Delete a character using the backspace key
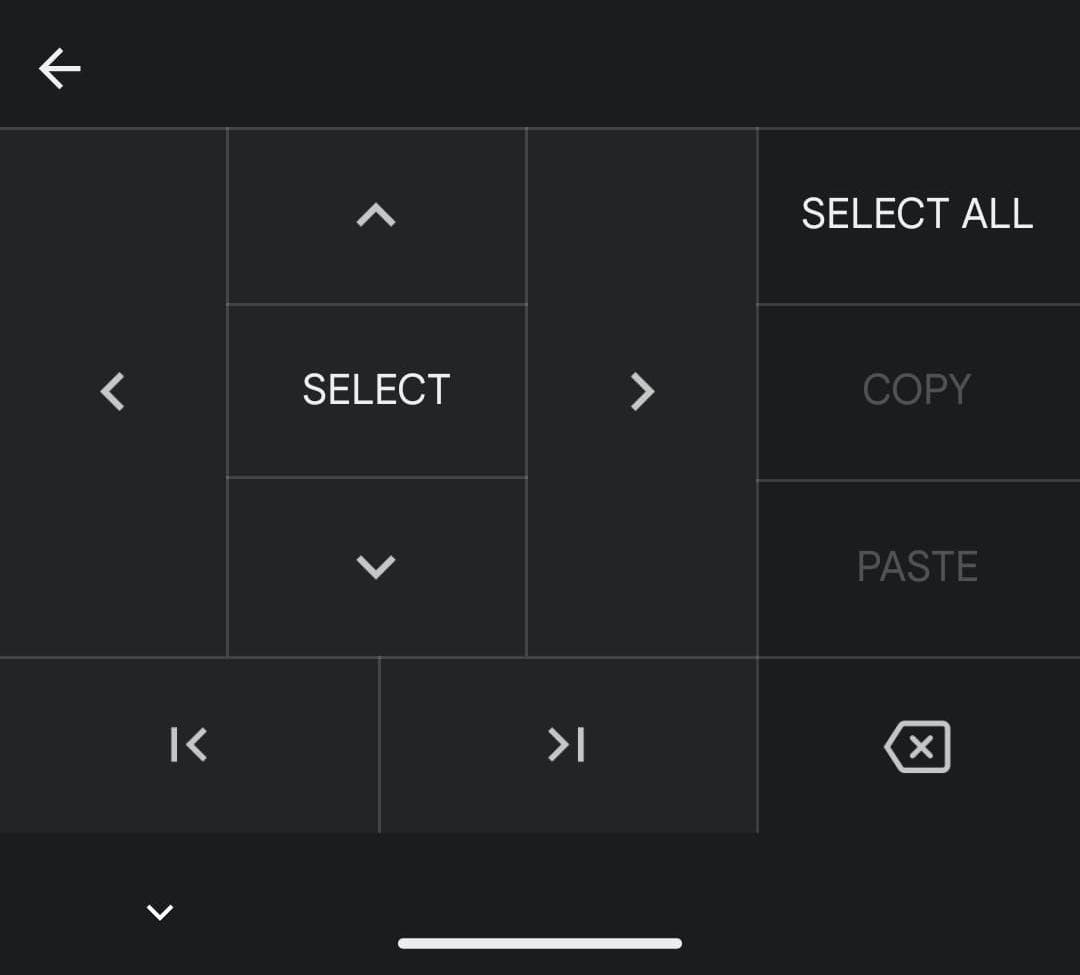1080x975 pixels. [917, 746]
